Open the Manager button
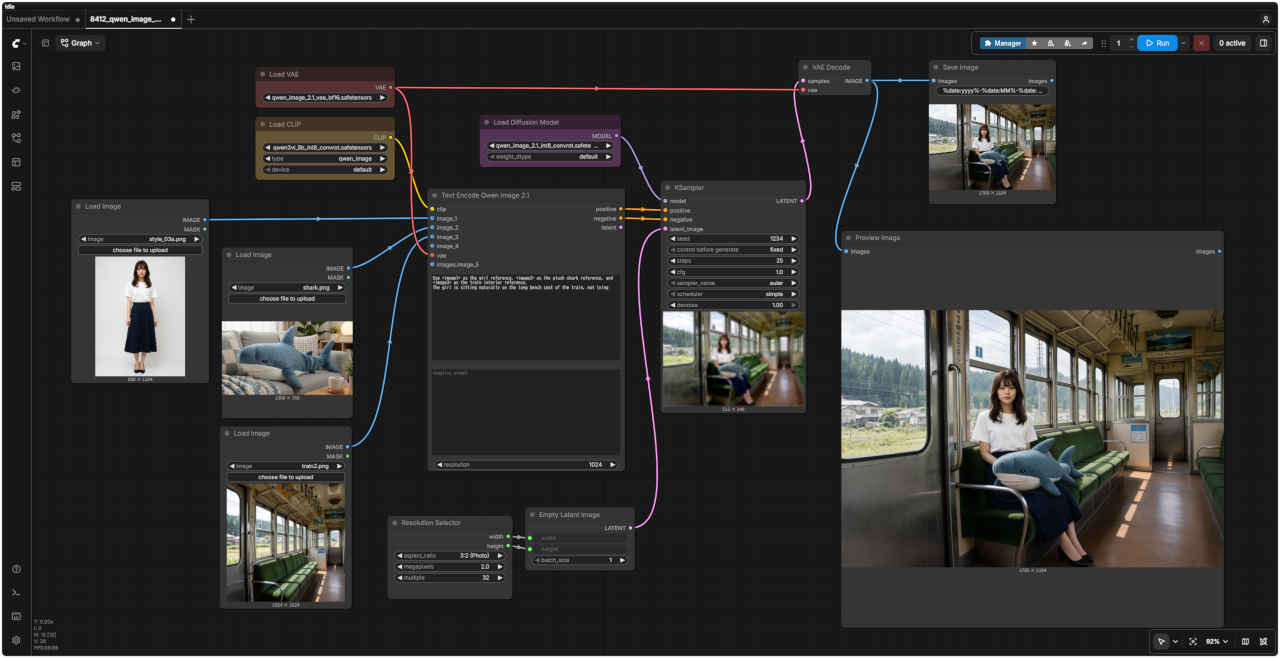The width and height of the screenshot is (1280, 658). [x=1002, y=43]
